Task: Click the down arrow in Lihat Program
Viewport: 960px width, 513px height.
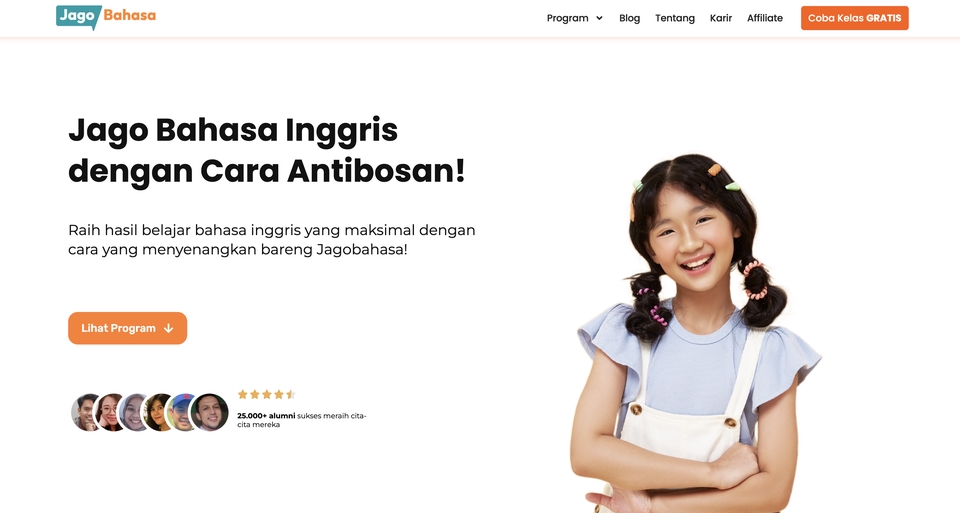Action: (x=168, y=329)
